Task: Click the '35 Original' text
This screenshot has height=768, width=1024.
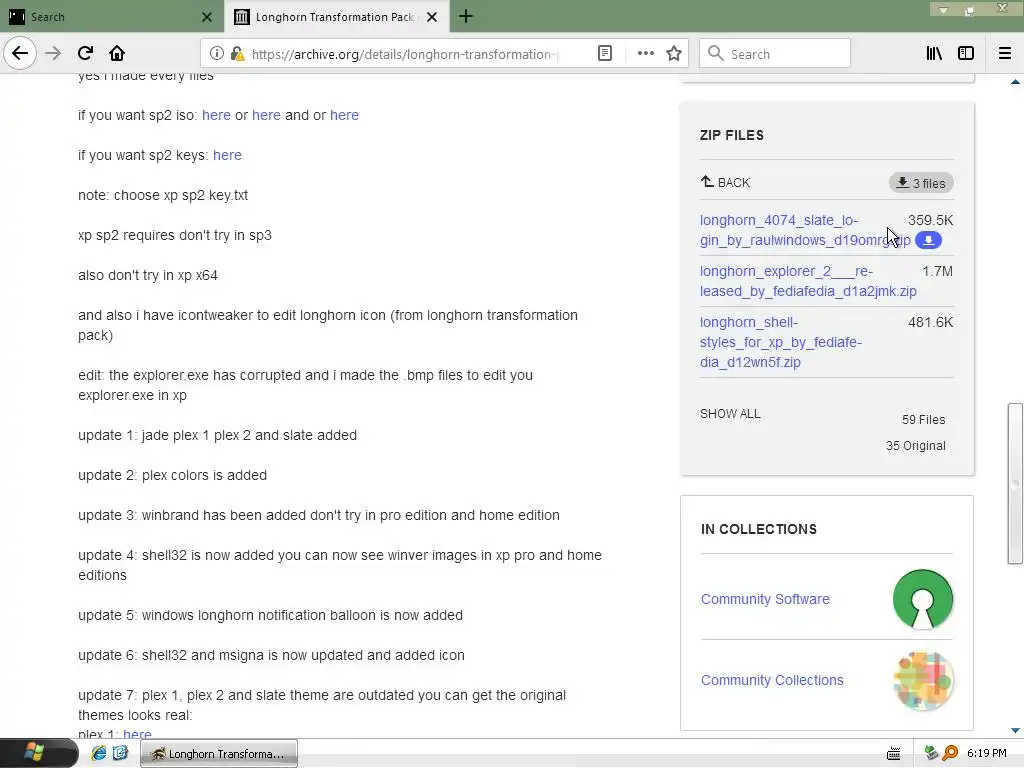Action: tap(916, 445)
